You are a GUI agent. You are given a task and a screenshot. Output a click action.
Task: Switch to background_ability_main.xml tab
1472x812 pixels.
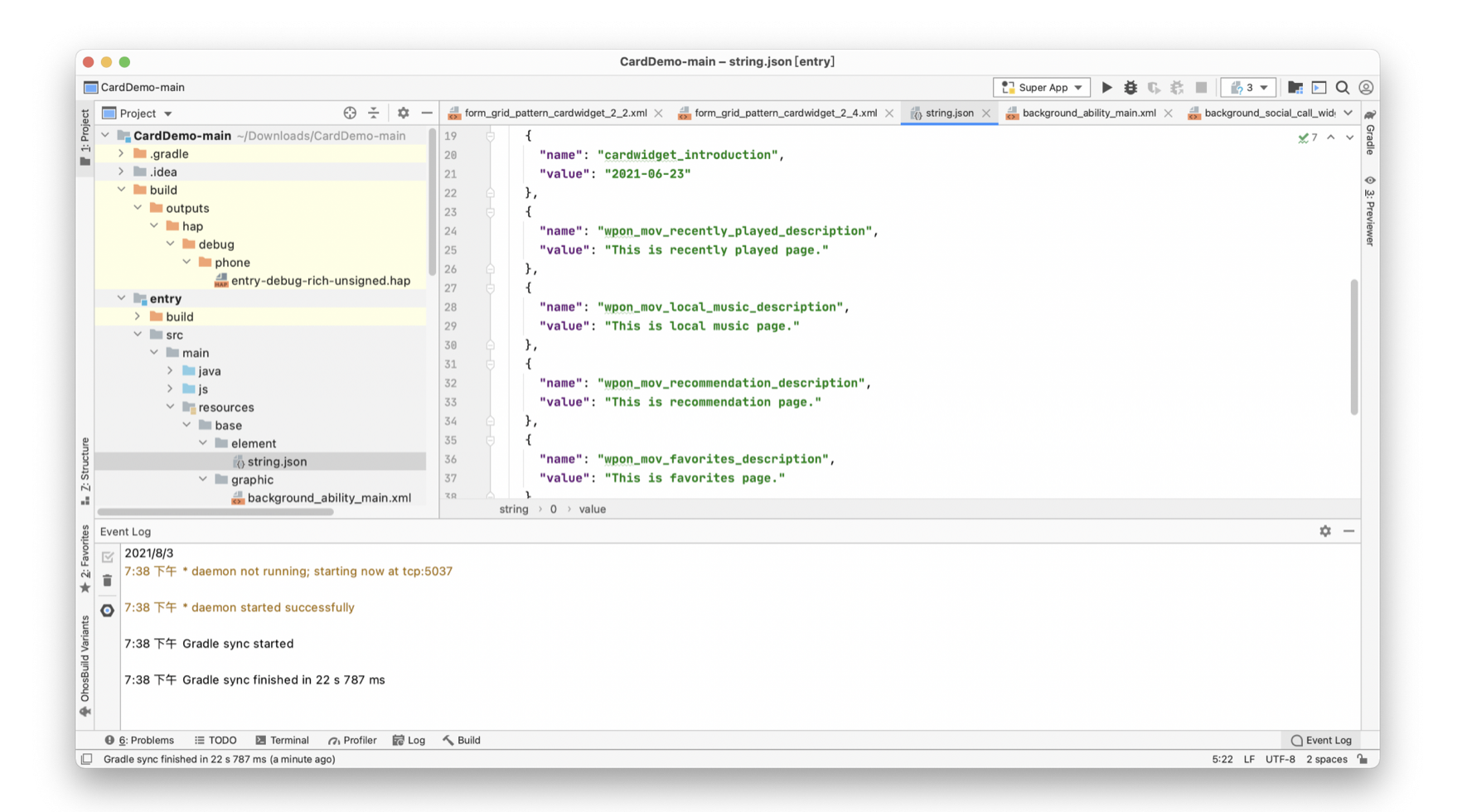click(1088, 113)
